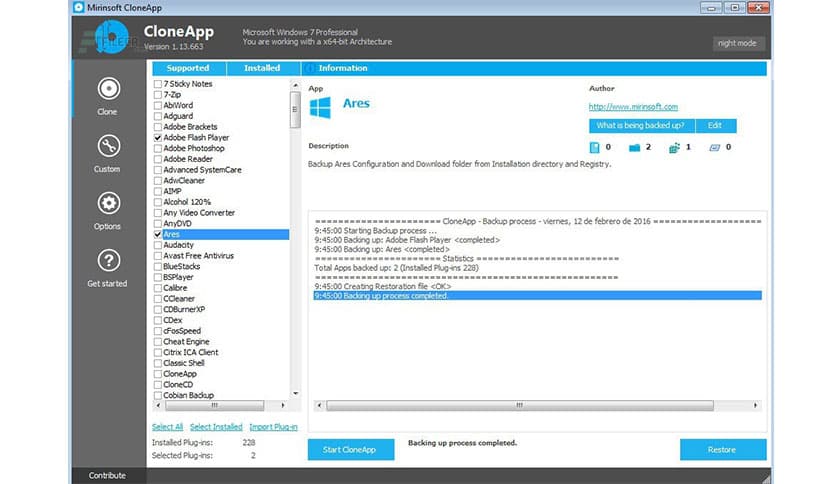This screenshot has height=484, width=836.
Task: Click the Restore button
Action: (722, 449)
